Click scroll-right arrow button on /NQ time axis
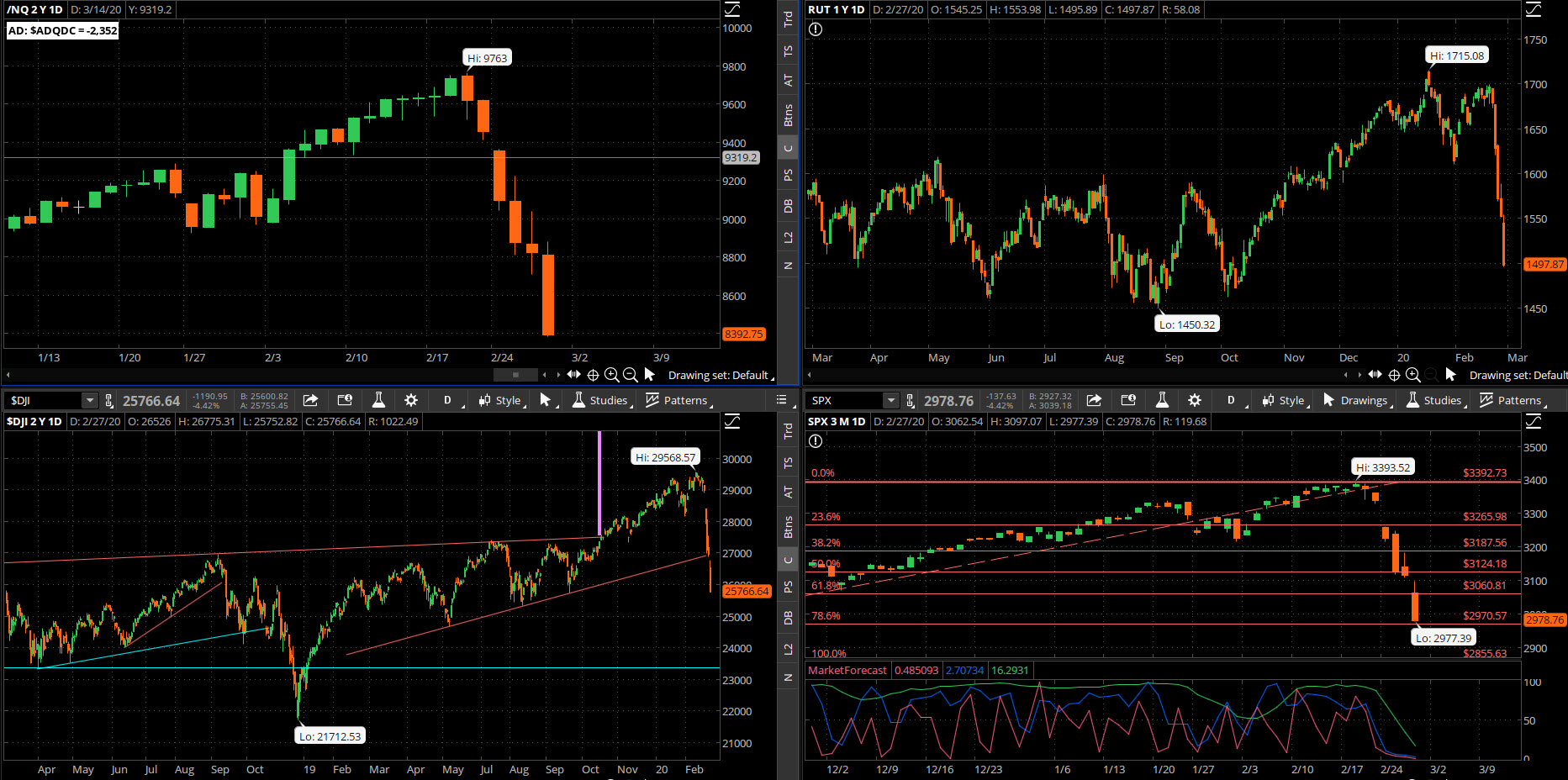Image resolution: width=1568 pixels, height=780 pixels. [x=558, y=375]
